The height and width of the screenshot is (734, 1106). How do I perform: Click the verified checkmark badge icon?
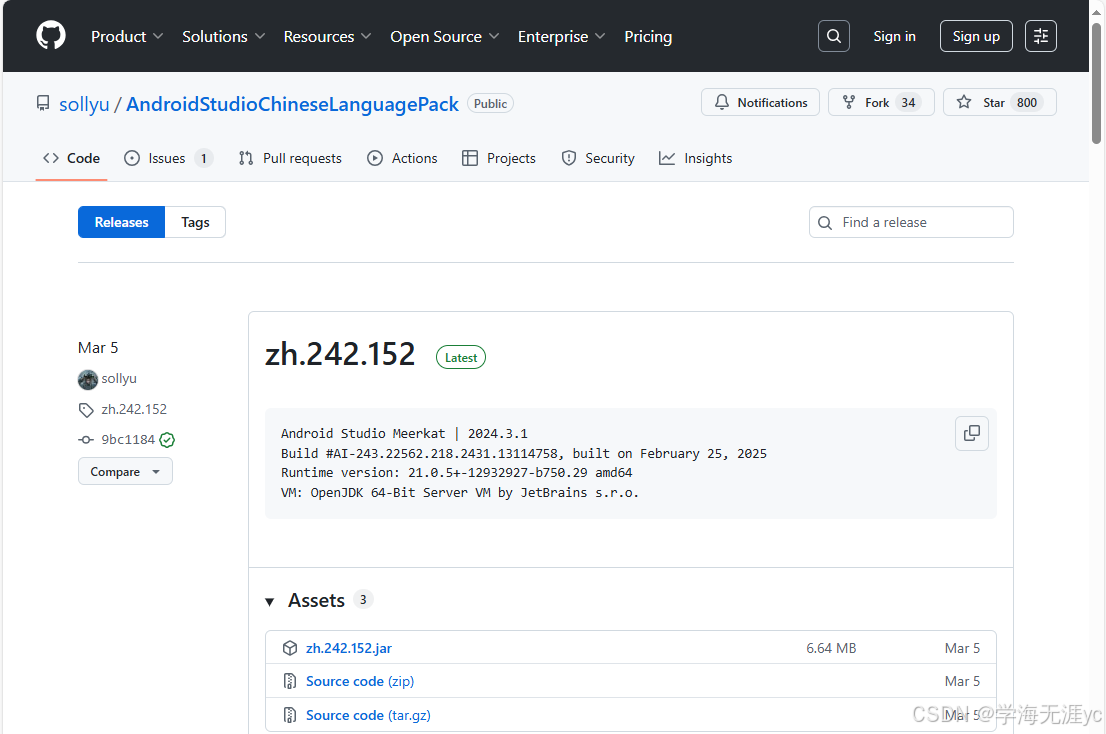167,440
